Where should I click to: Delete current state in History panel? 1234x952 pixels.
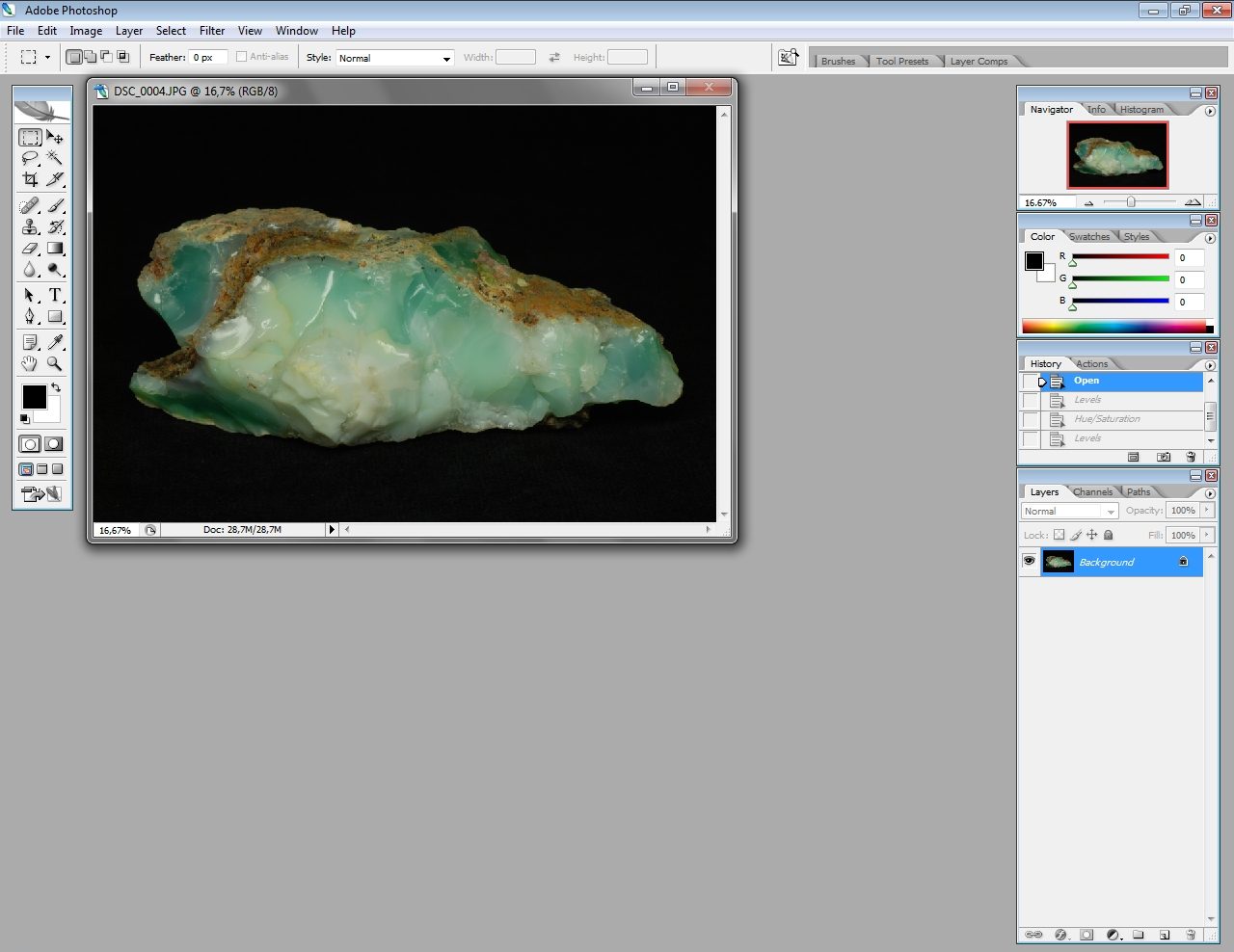pyautogui.click(x=1191, y=457)
